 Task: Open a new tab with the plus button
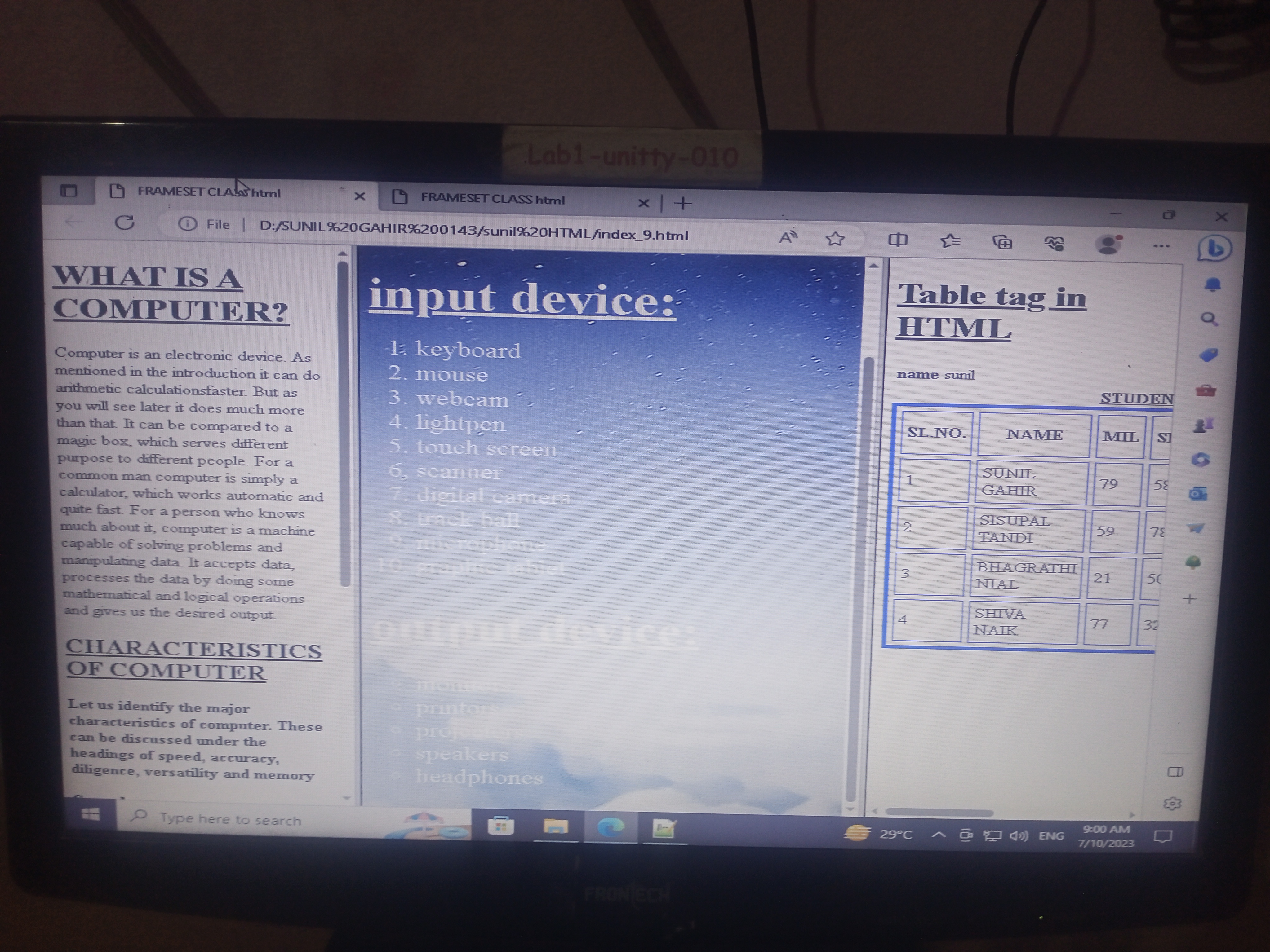683,203
